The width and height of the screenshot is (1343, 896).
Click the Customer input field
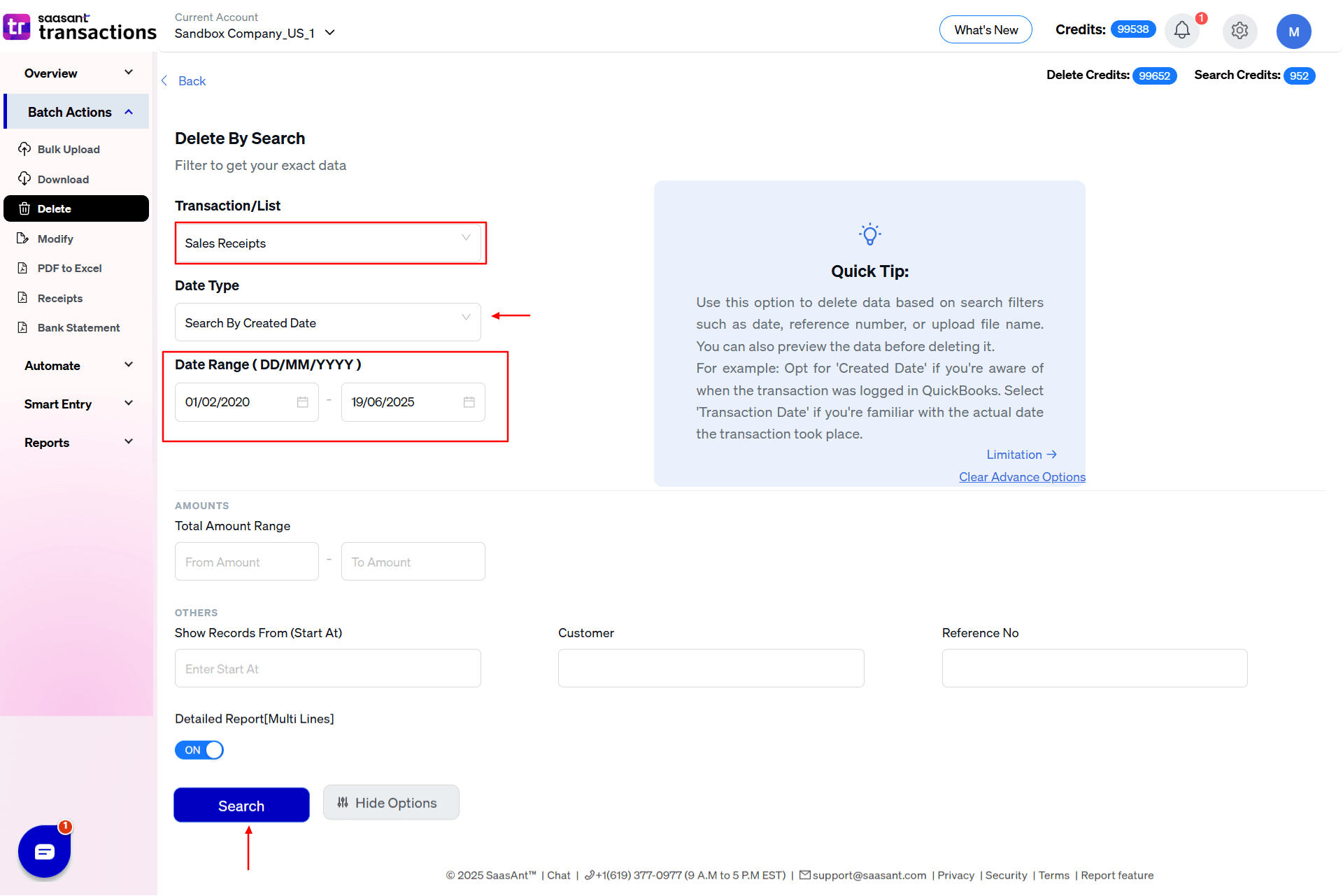[x=711, y=669]
